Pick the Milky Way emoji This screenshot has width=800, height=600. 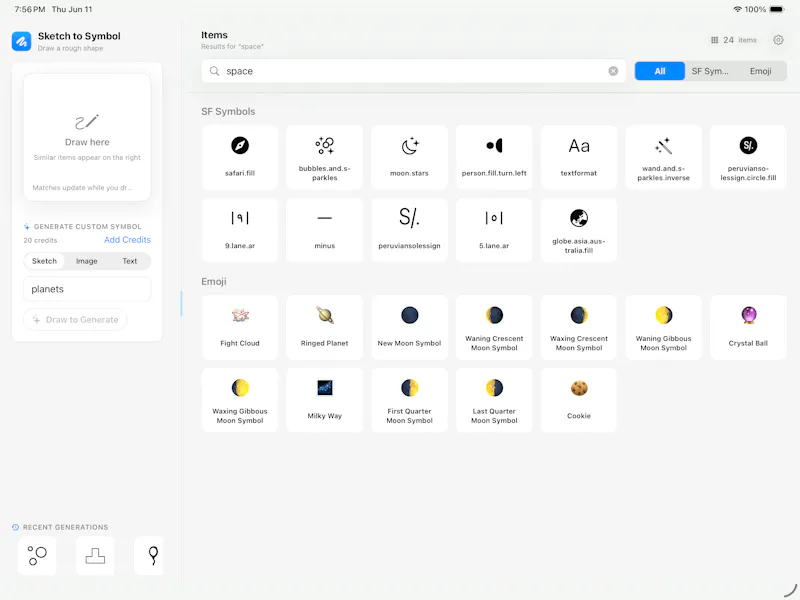click(x=324, y=401)
